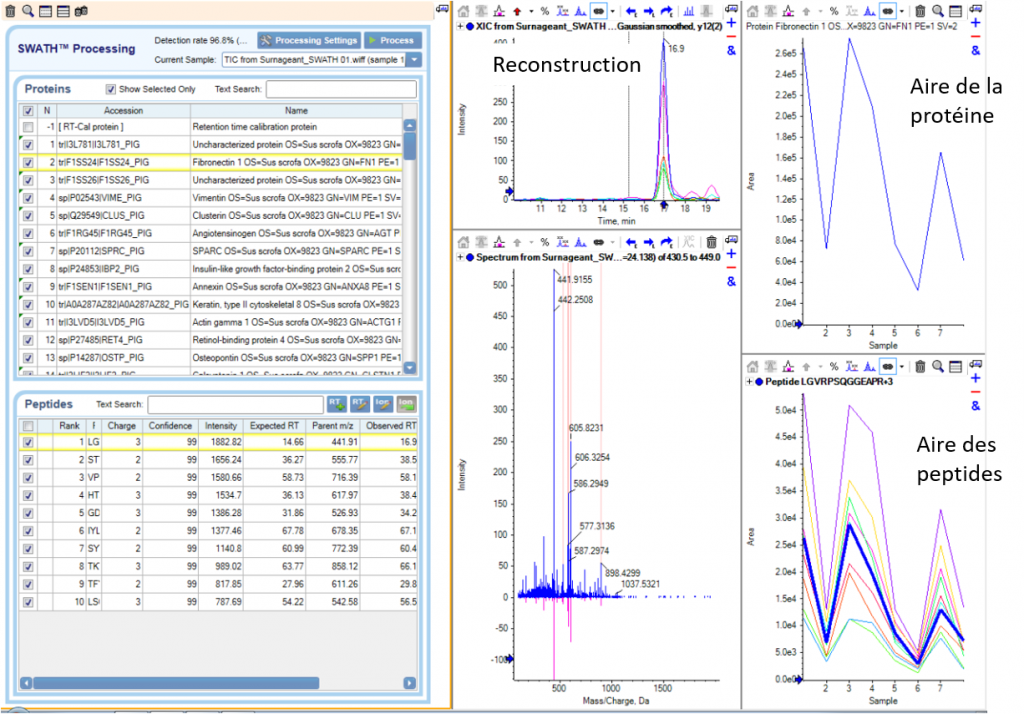Click the magnifier icon in top-left toolbar
1024x714 pixels.
28,10
